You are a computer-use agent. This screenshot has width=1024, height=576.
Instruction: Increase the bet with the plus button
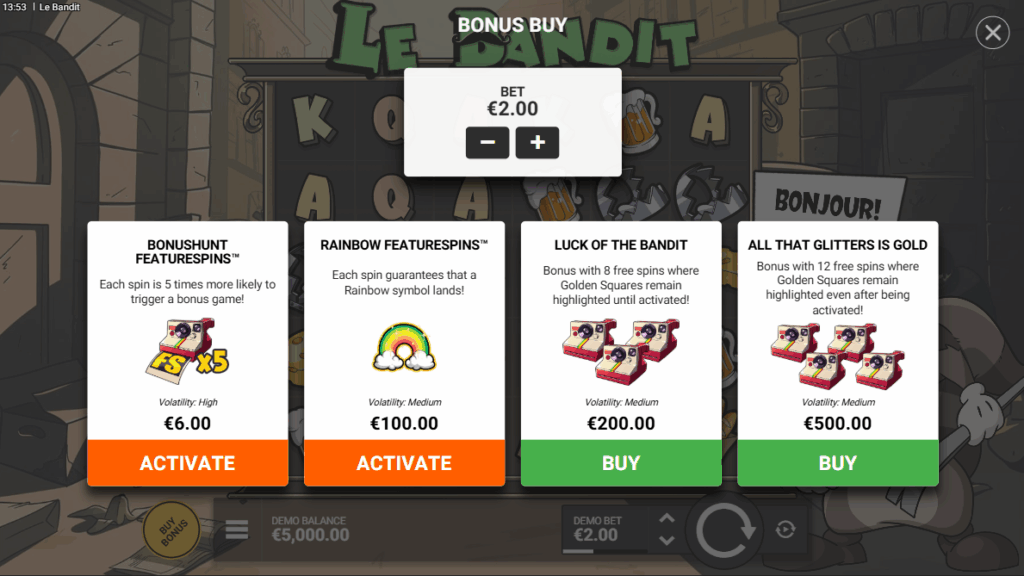coord(537,142)
